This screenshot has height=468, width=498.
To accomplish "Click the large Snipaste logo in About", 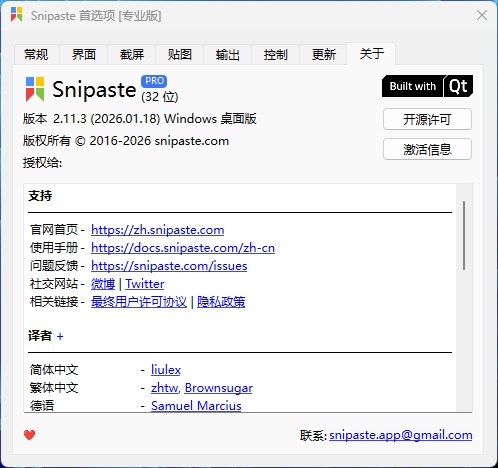I will [35, 89].
